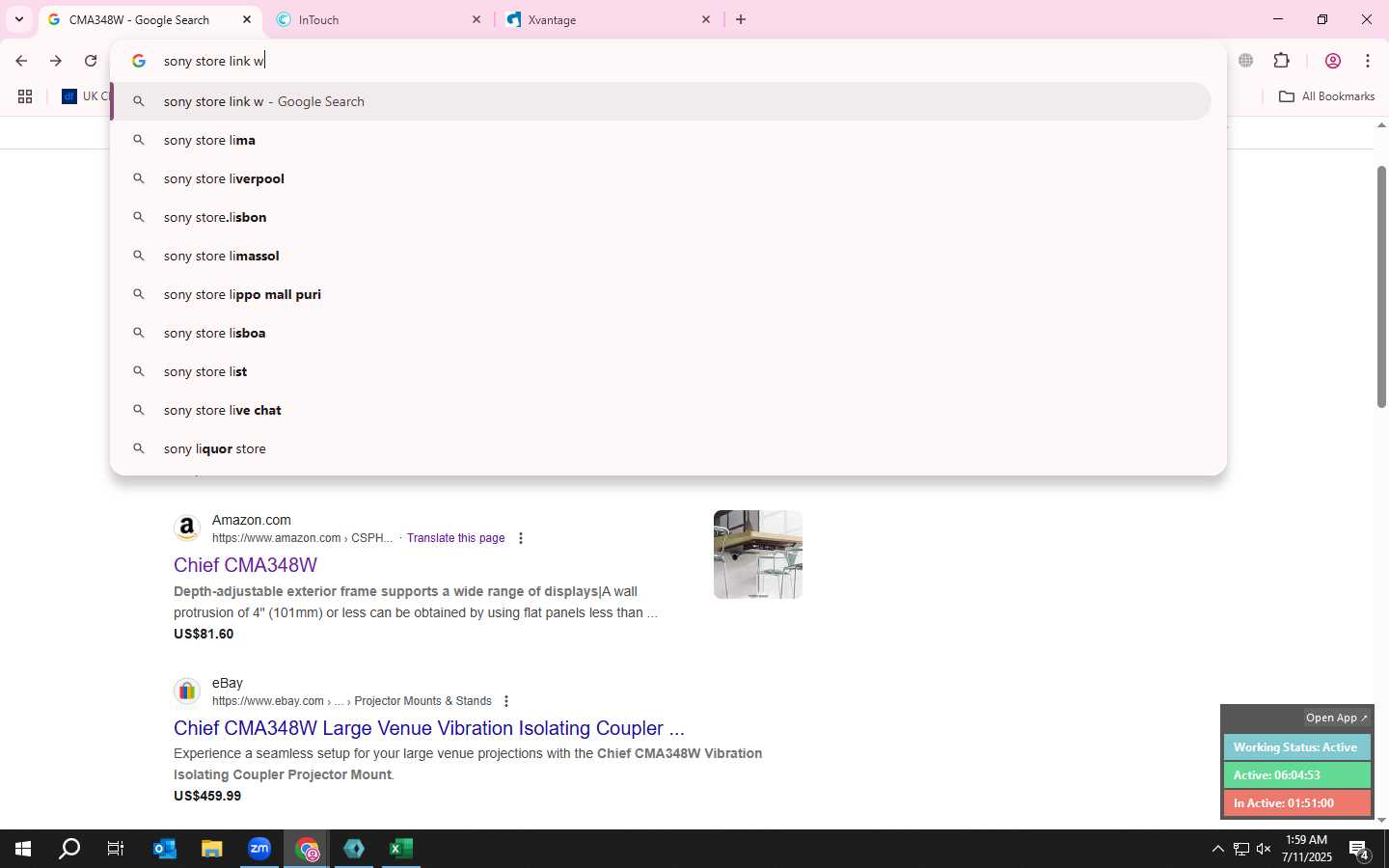The image size is (1389, 868).
Task: Open a new browser tab
Action: tap(741, 19)
